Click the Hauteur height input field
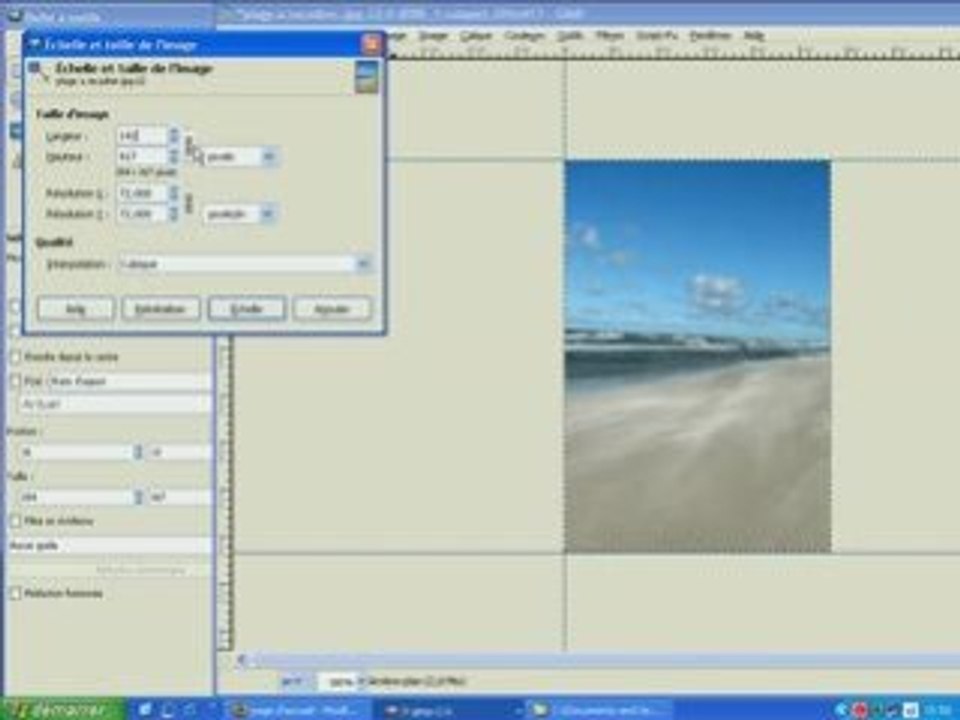Image resolution: width=960 pixels, height=720 pixels. pos(142,156)
